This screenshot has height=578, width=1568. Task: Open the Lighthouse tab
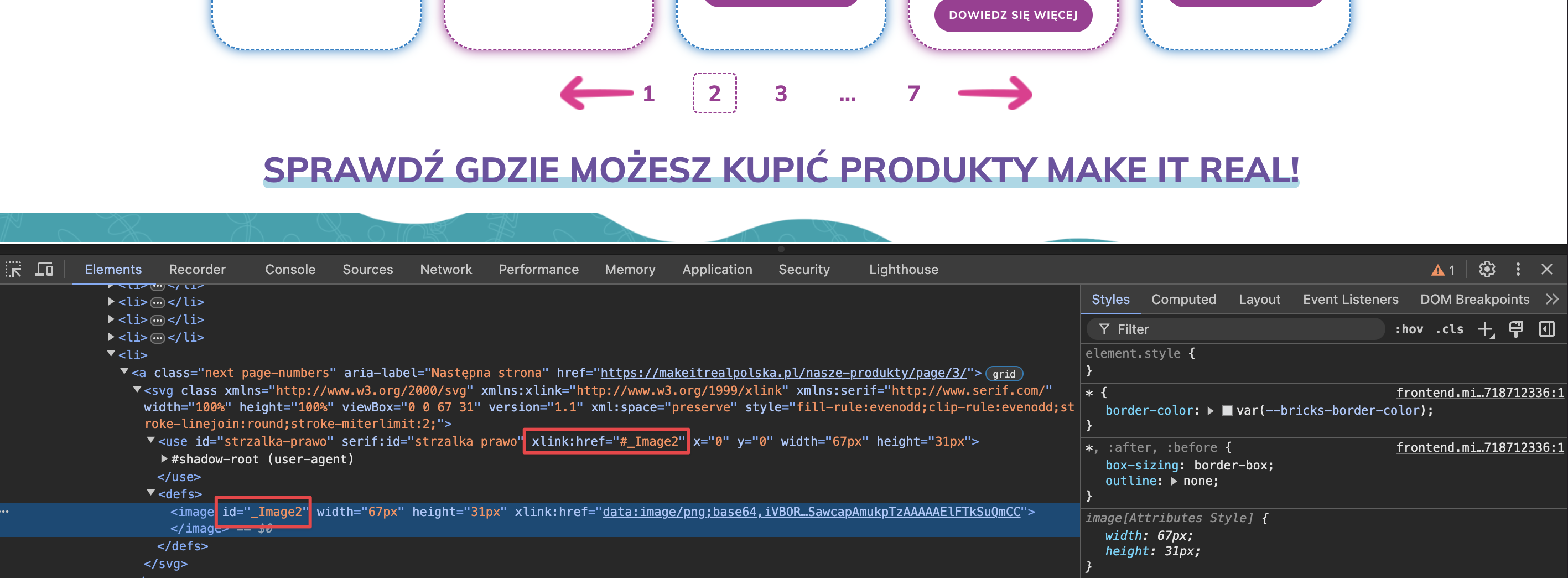coord(904,269)
